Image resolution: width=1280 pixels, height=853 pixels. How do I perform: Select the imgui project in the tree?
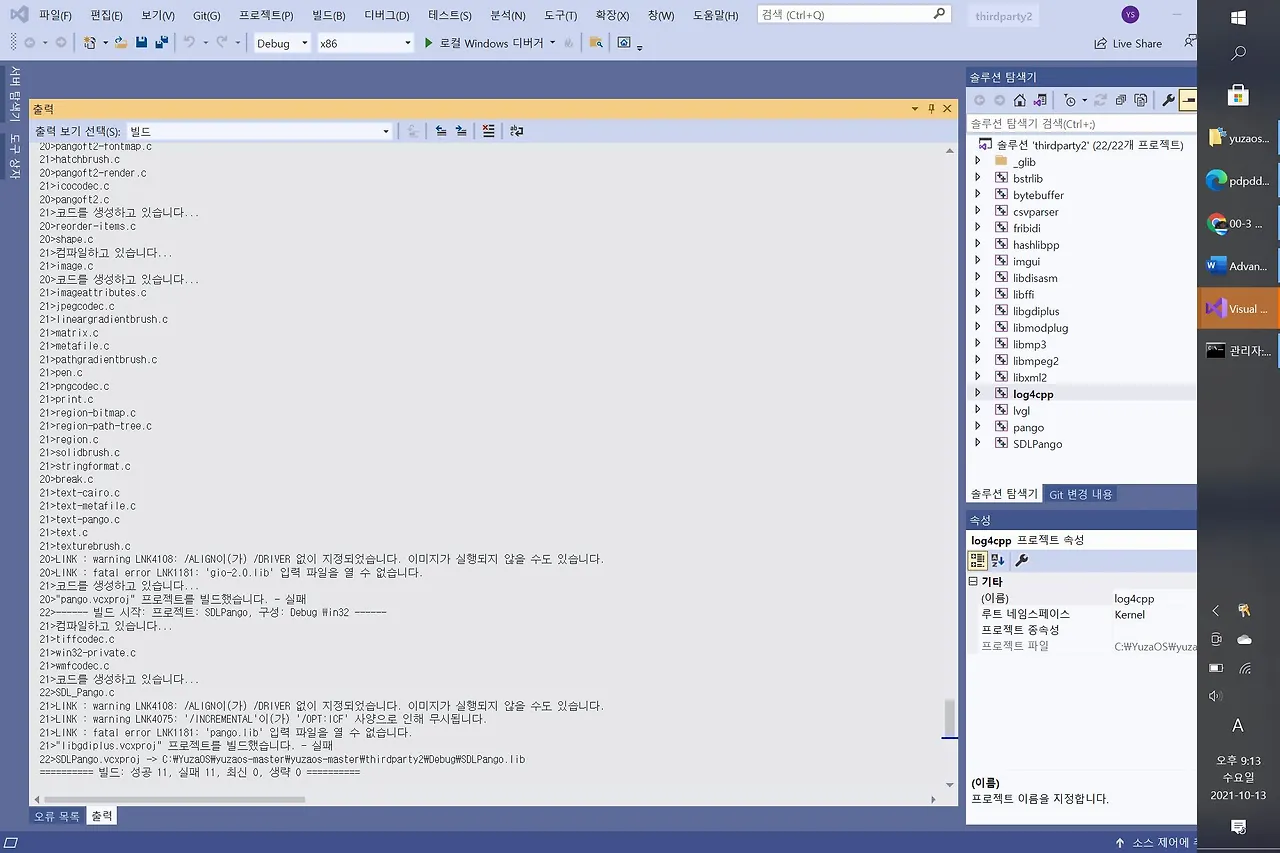point(1026,261)
